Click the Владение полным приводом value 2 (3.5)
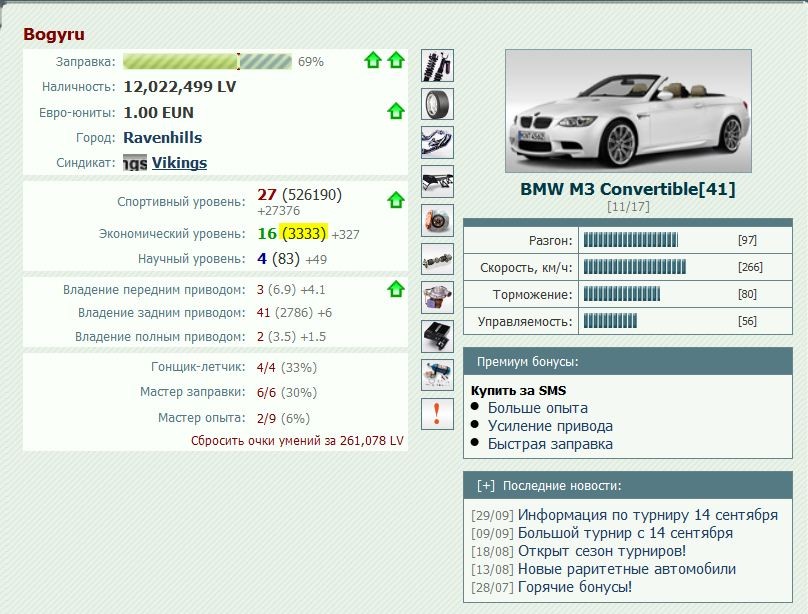 click(276, 336)
